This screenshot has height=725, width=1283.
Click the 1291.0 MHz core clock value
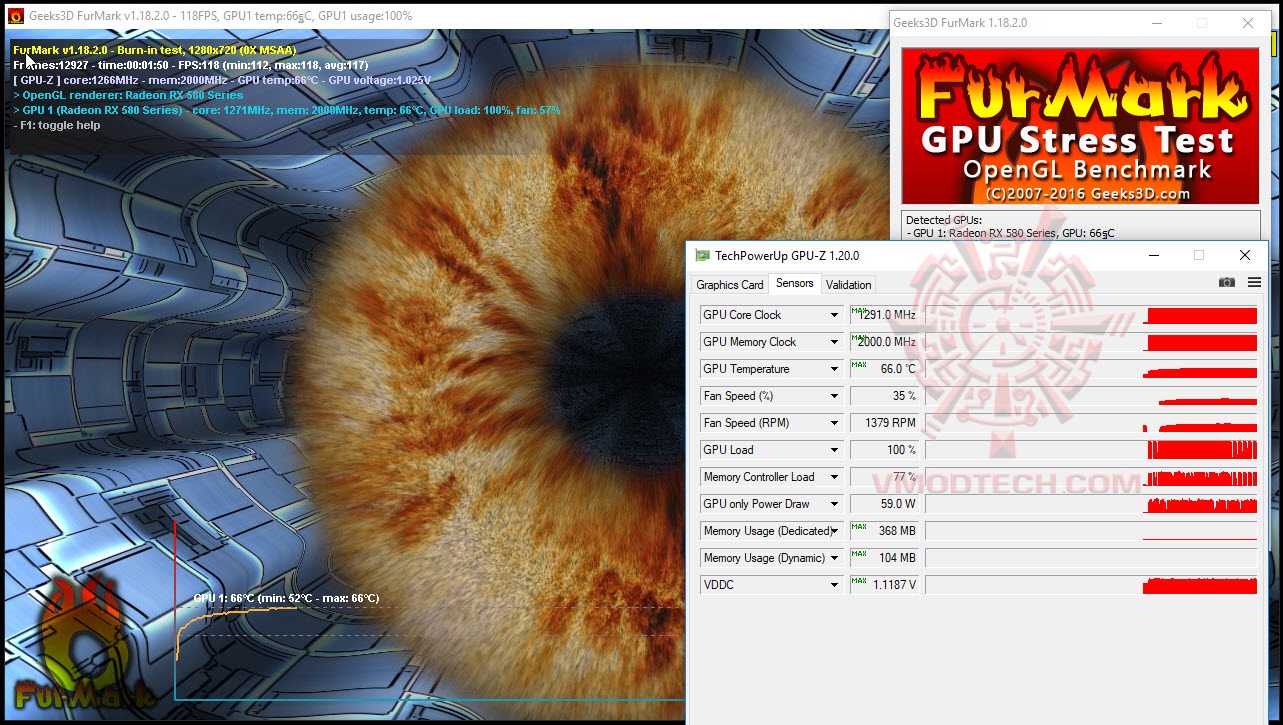(884, 315)
